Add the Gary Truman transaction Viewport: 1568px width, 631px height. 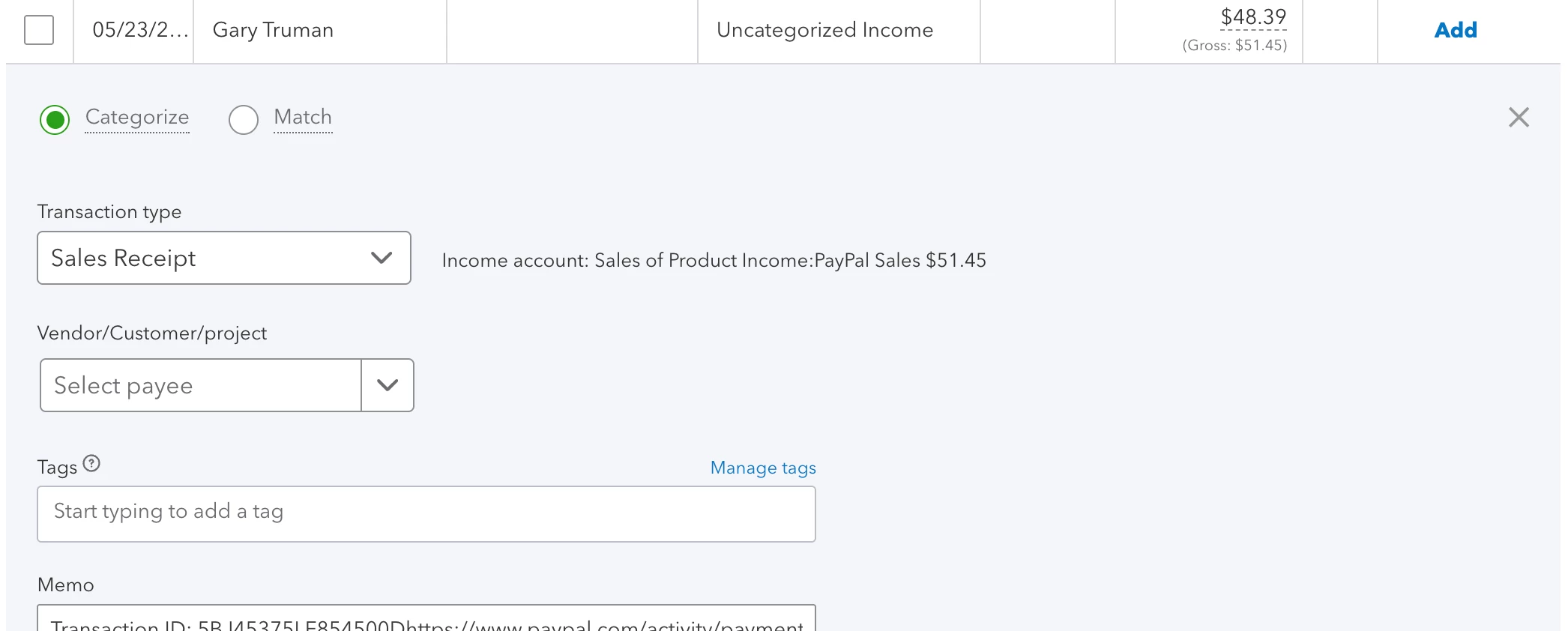click(x=1456, y=30)
